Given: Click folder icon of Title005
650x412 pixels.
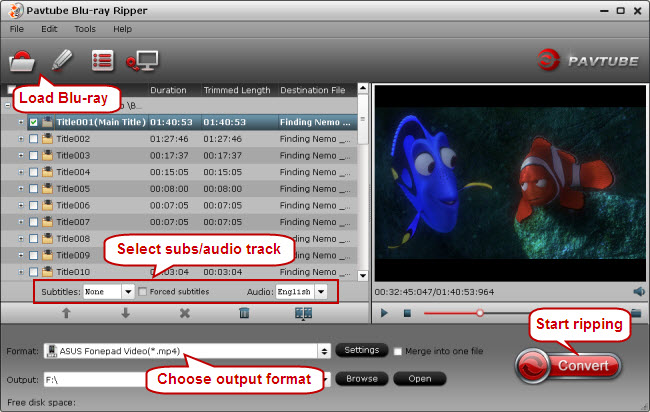Looking at the screenshot, I should (47, 189).
